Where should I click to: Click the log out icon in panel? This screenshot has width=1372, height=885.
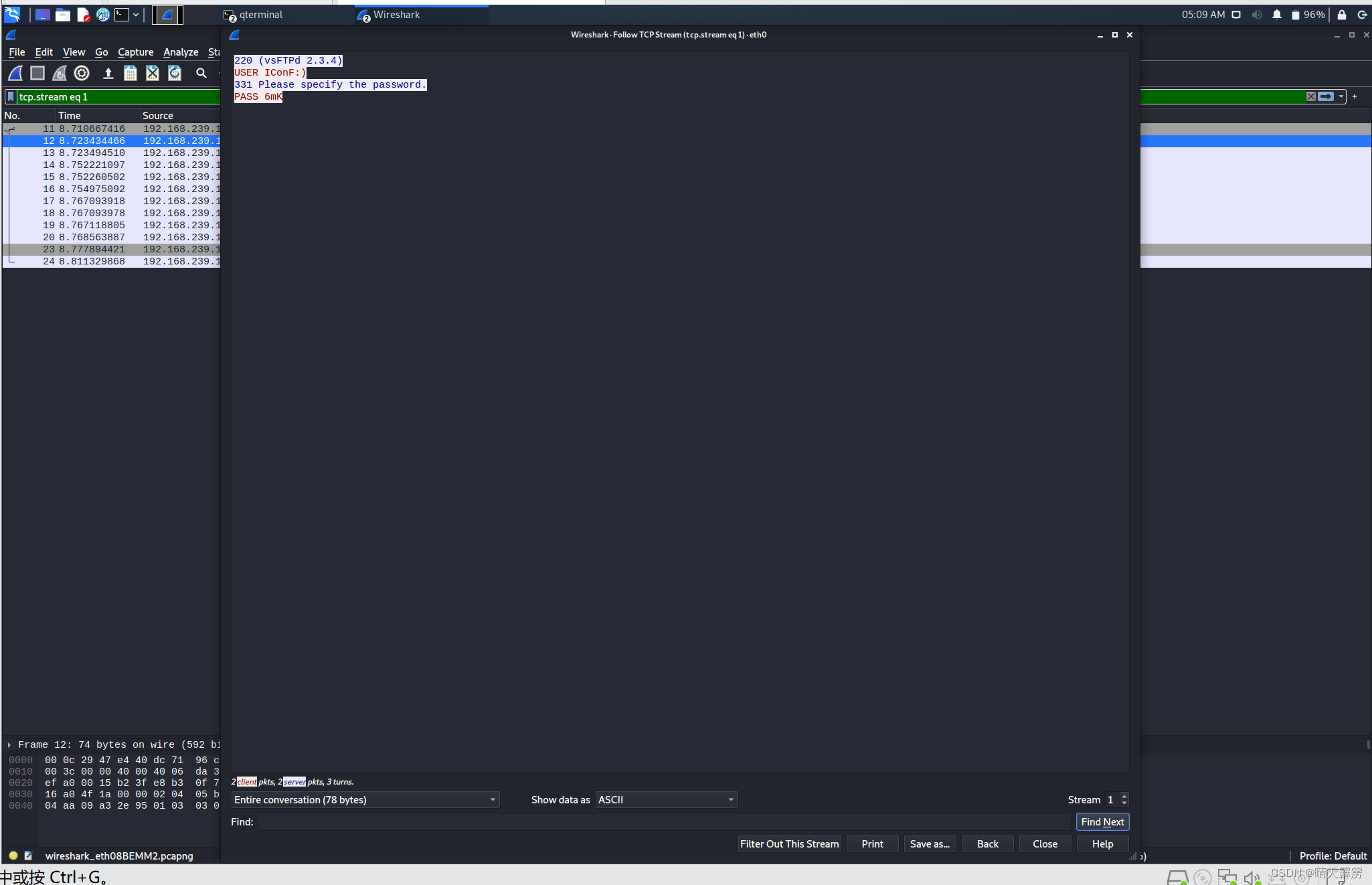[x=1361, y=14]
